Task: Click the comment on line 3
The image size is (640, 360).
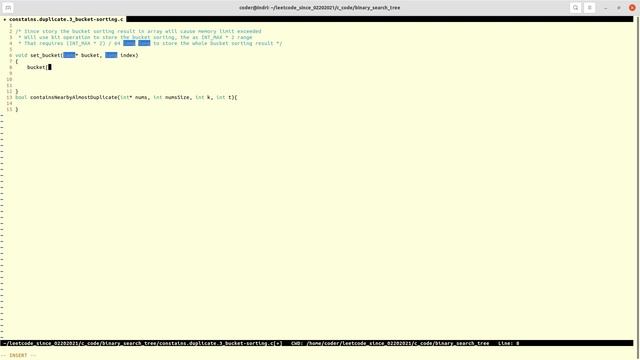Action: click(135, 37)
